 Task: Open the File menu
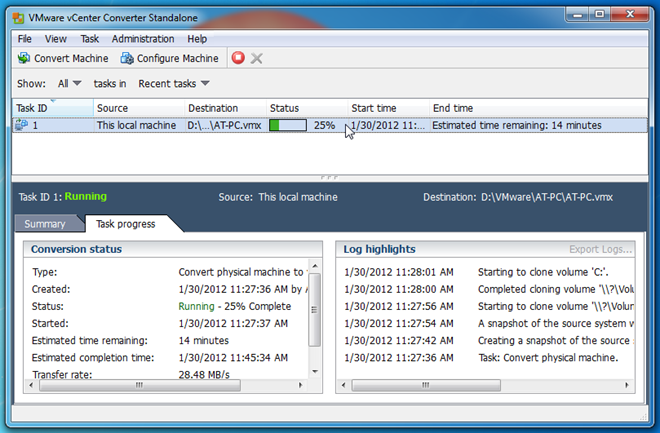tap(24, 39)
